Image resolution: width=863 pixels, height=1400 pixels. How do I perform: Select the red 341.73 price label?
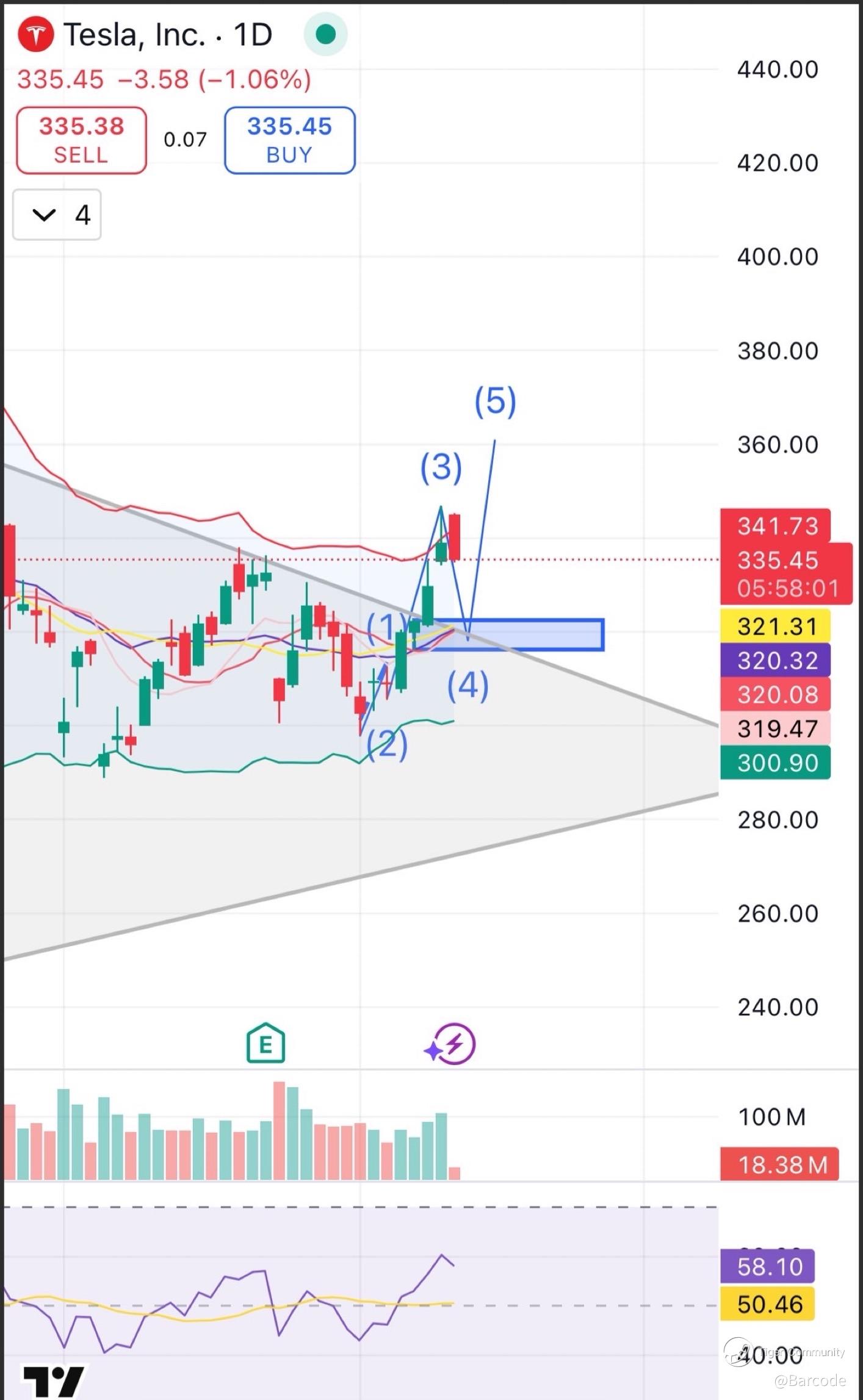(x=775, y=526)
